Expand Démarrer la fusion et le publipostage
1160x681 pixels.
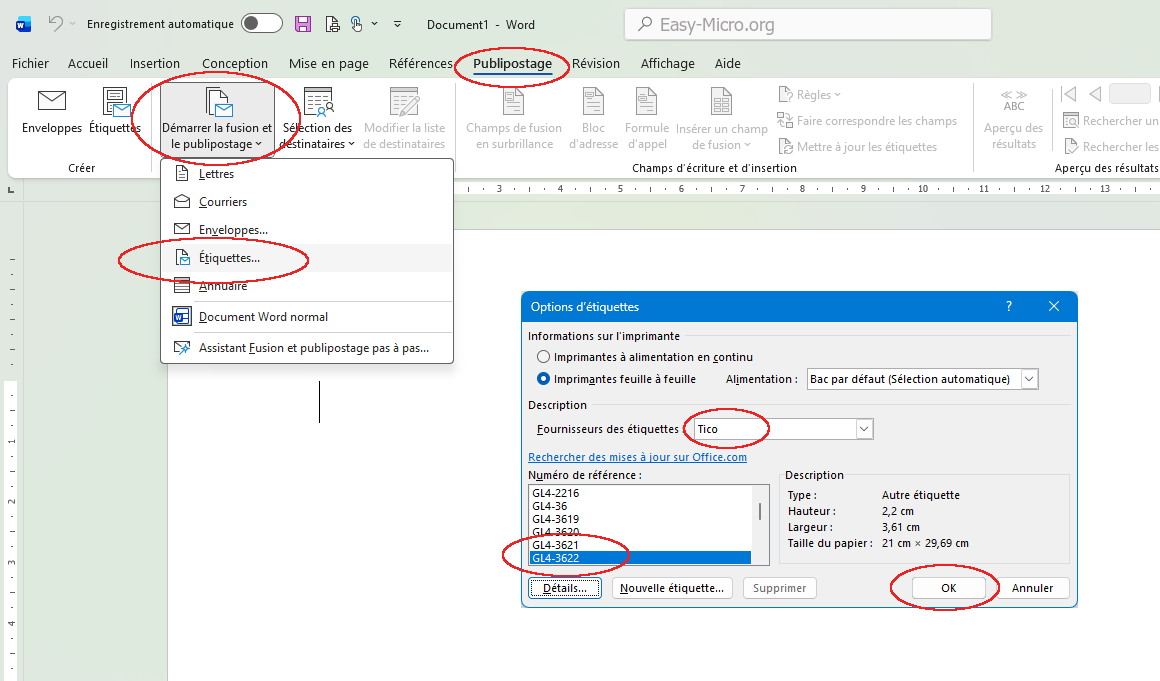click(216, 118)
